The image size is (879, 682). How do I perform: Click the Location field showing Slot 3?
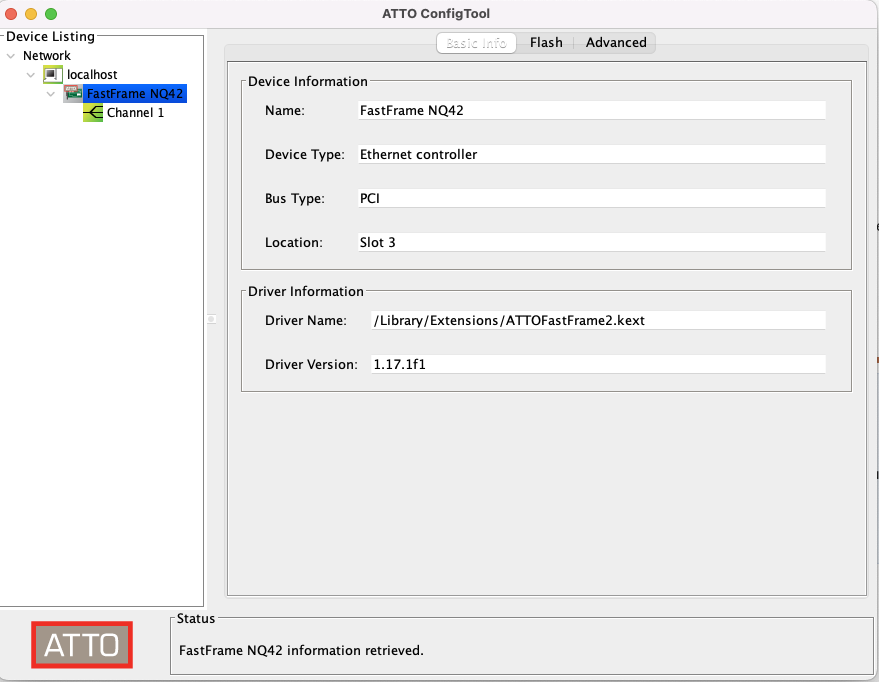pyautogui.click(x=591, y=242)
